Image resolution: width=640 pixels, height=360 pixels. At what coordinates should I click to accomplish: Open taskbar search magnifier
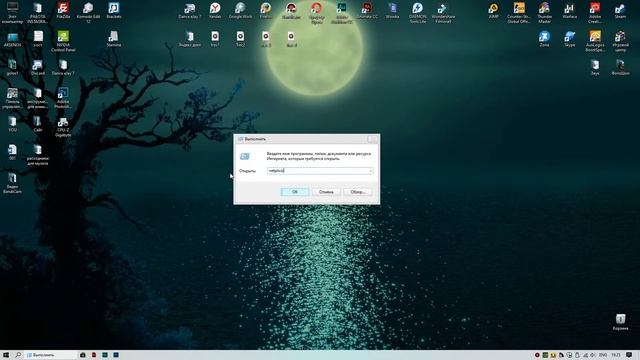18,355
